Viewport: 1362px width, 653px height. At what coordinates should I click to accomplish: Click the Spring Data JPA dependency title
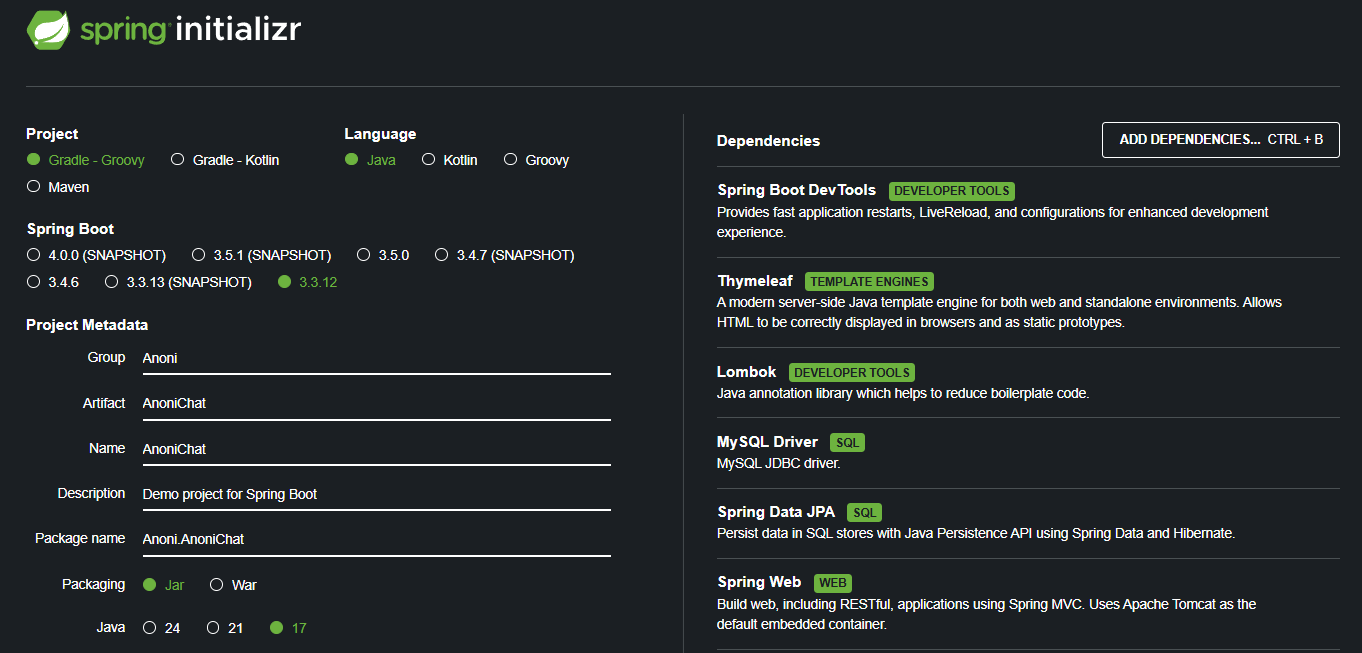tap(775, 512)
